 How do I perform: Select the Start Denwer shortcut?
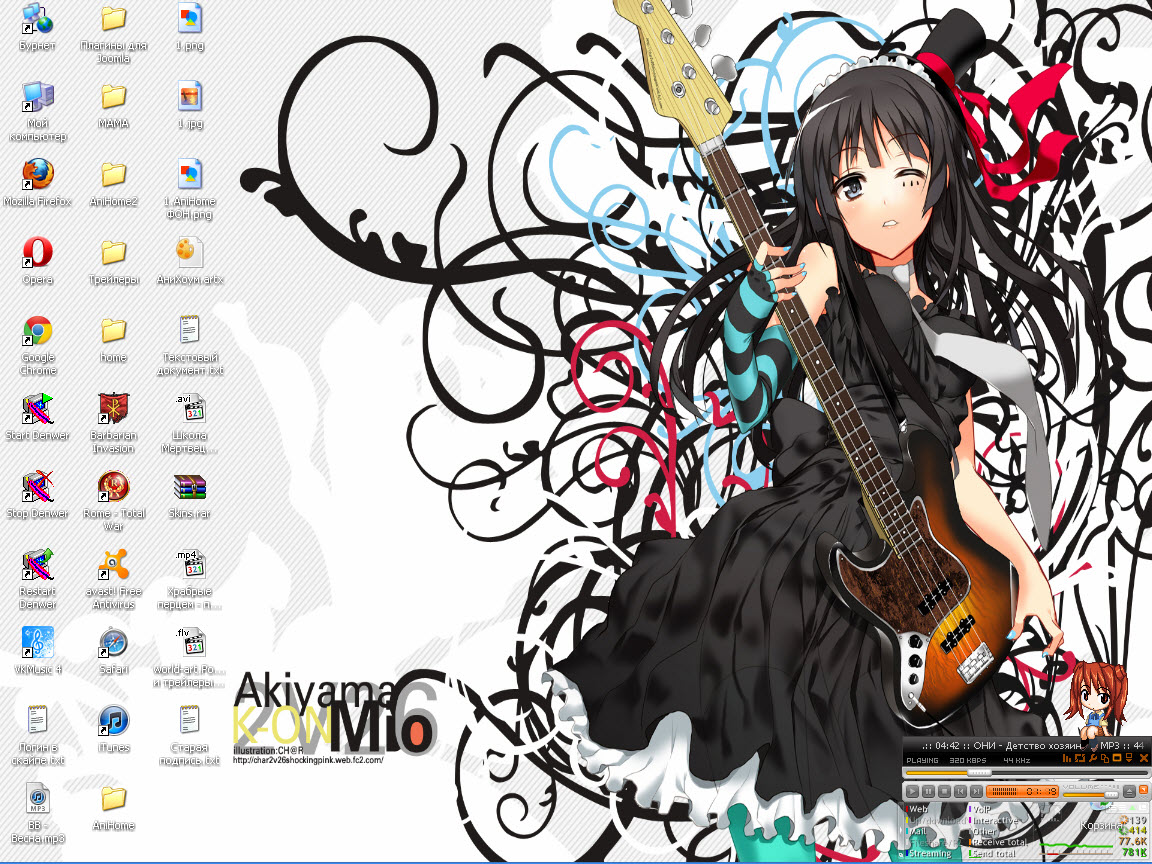pyautogui.click(x=37, y=417)
